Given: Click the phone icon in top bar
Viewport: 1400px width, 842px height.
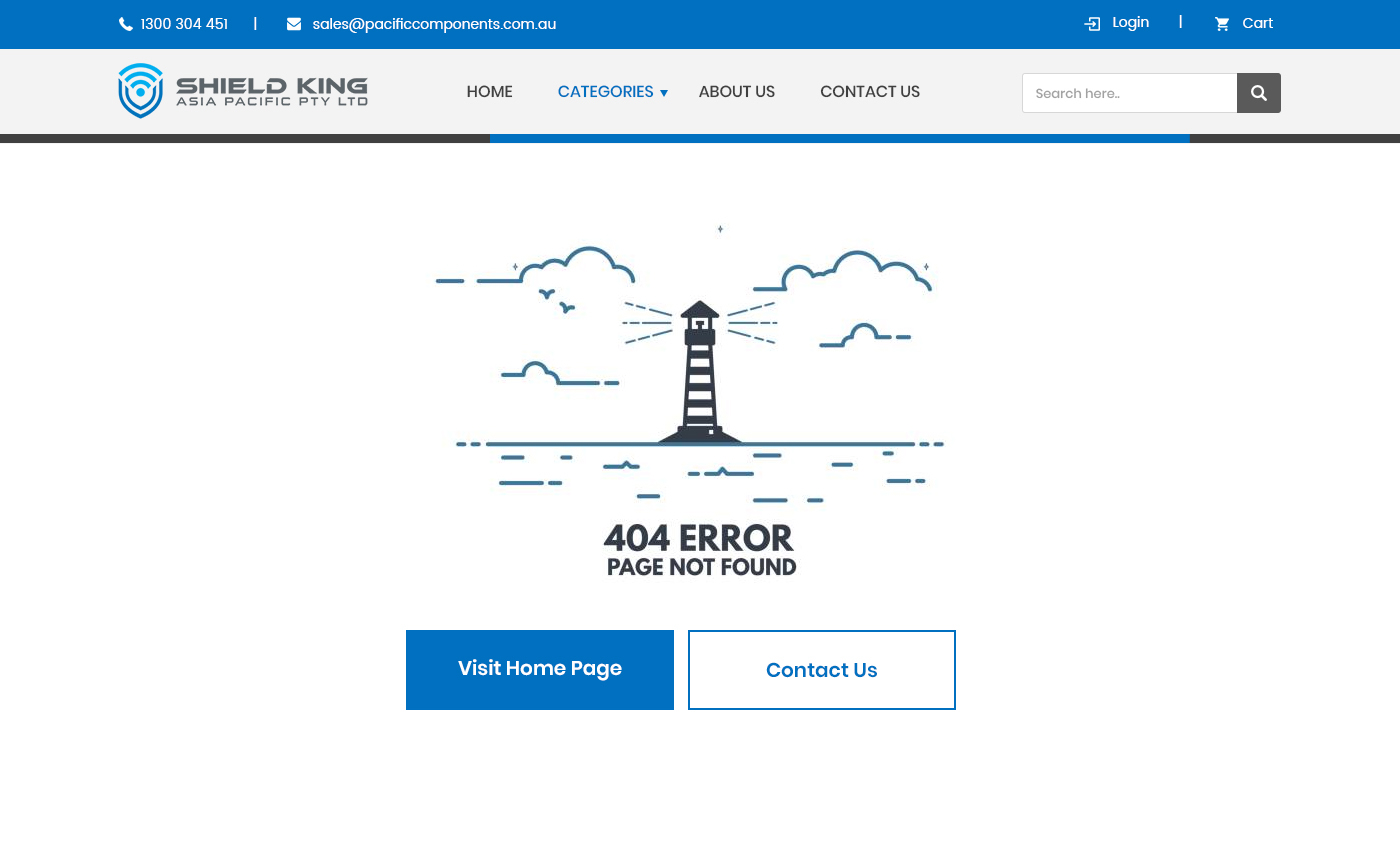Looking at the screenshot, I should [126, 24].
